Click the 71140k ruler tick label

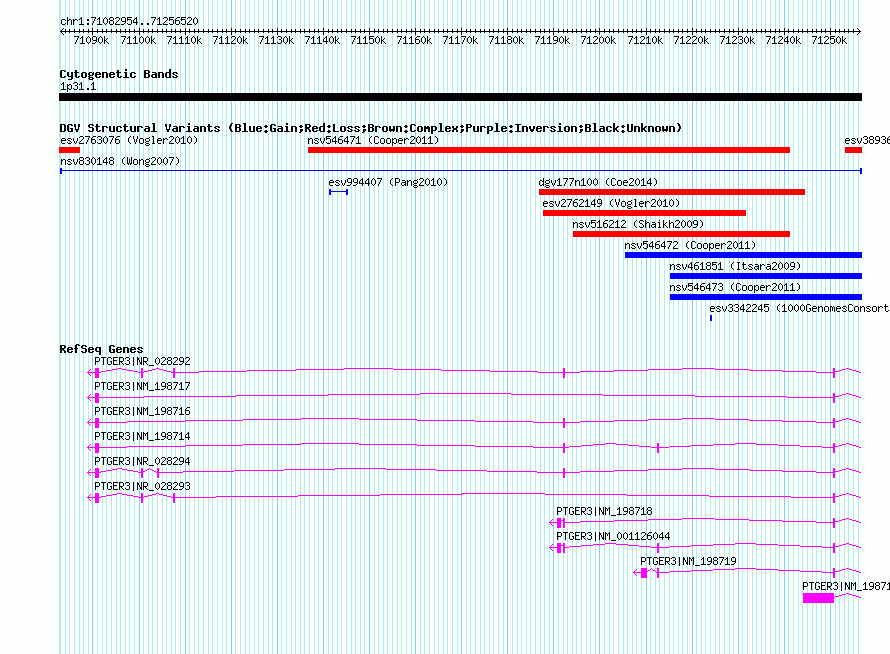(x=322, y=40)
